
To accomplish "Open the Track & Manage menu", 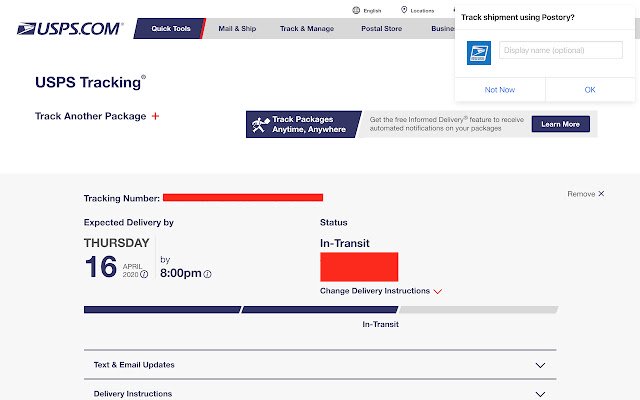I will (307, 29).
